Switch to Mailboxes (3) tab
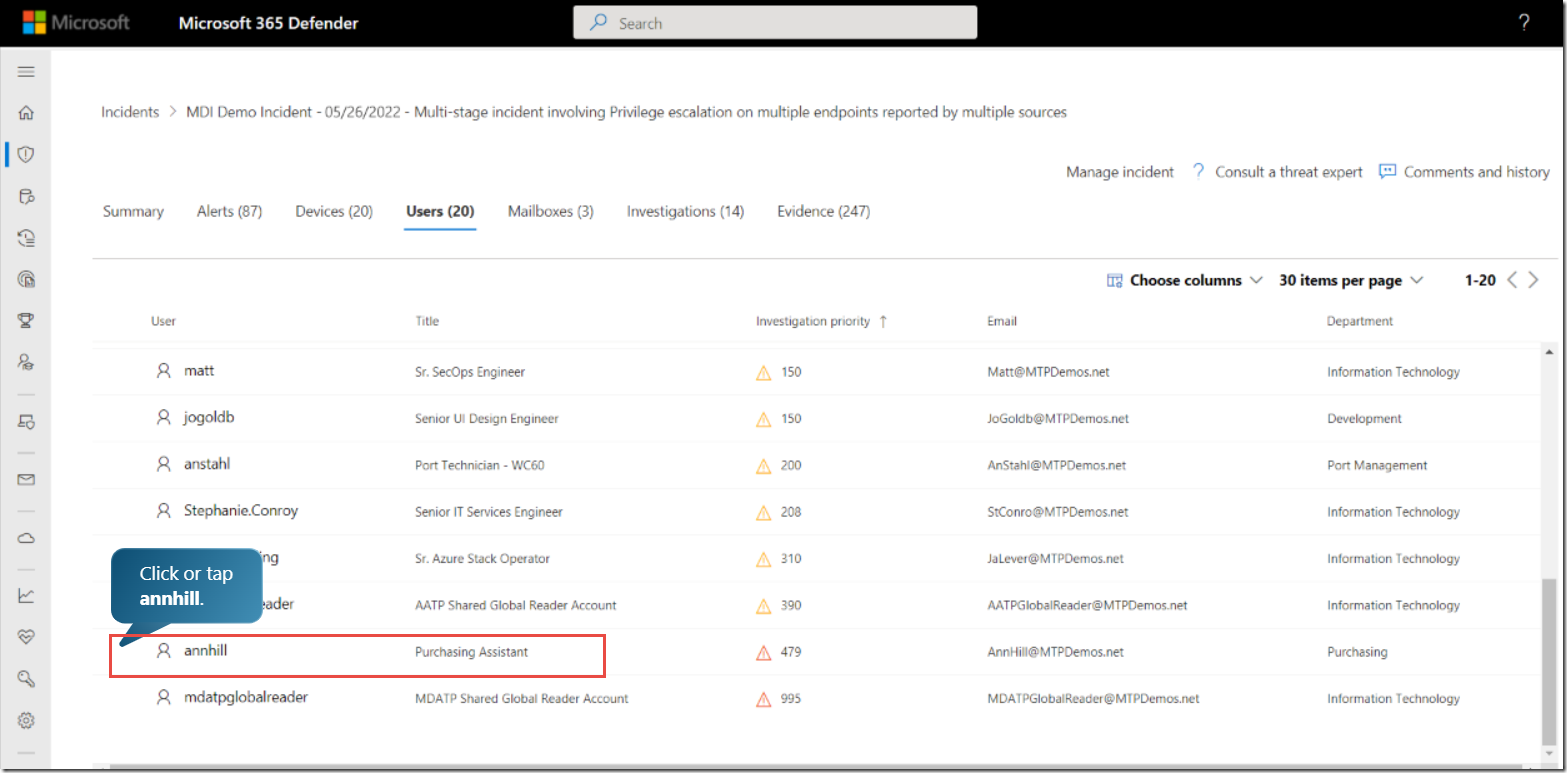Screen dimensions: 1567x773 [550, 211]
